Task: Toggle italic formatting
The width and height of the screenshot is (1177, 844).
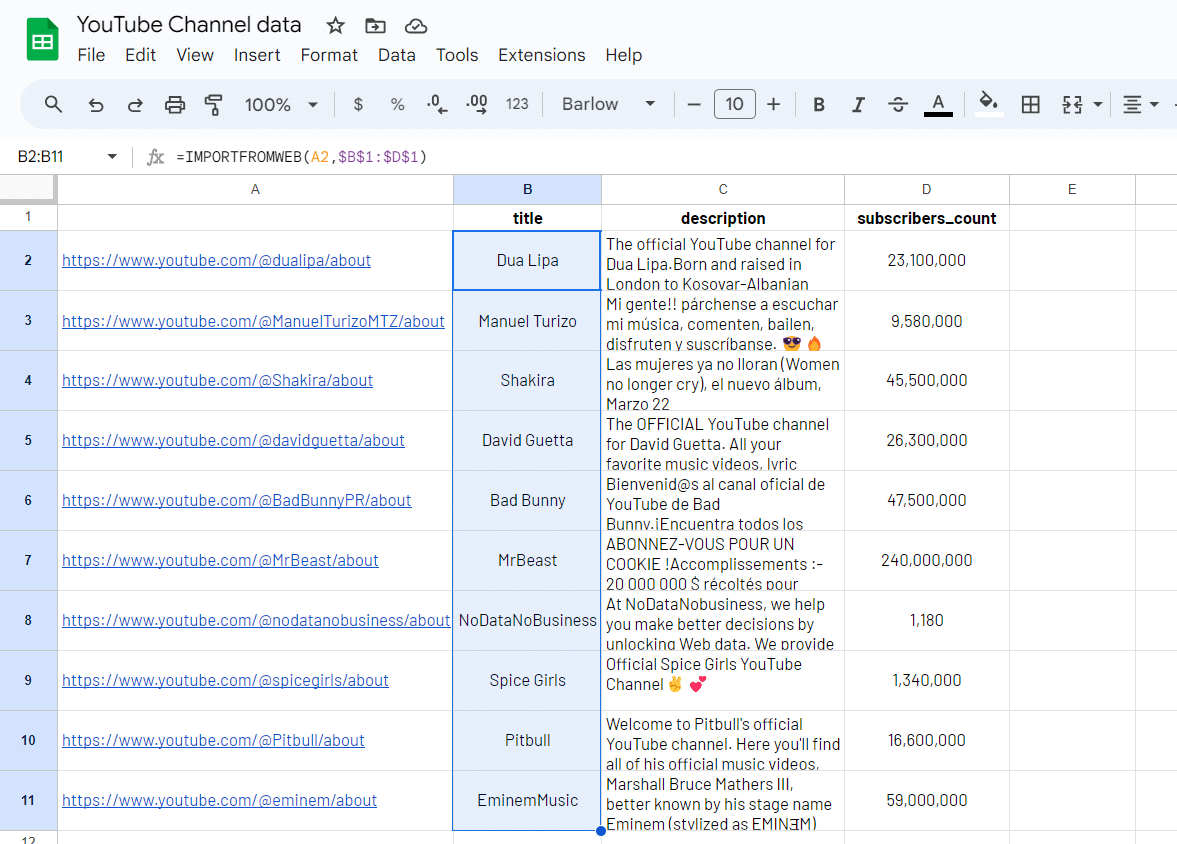Action: click(858, 104)
